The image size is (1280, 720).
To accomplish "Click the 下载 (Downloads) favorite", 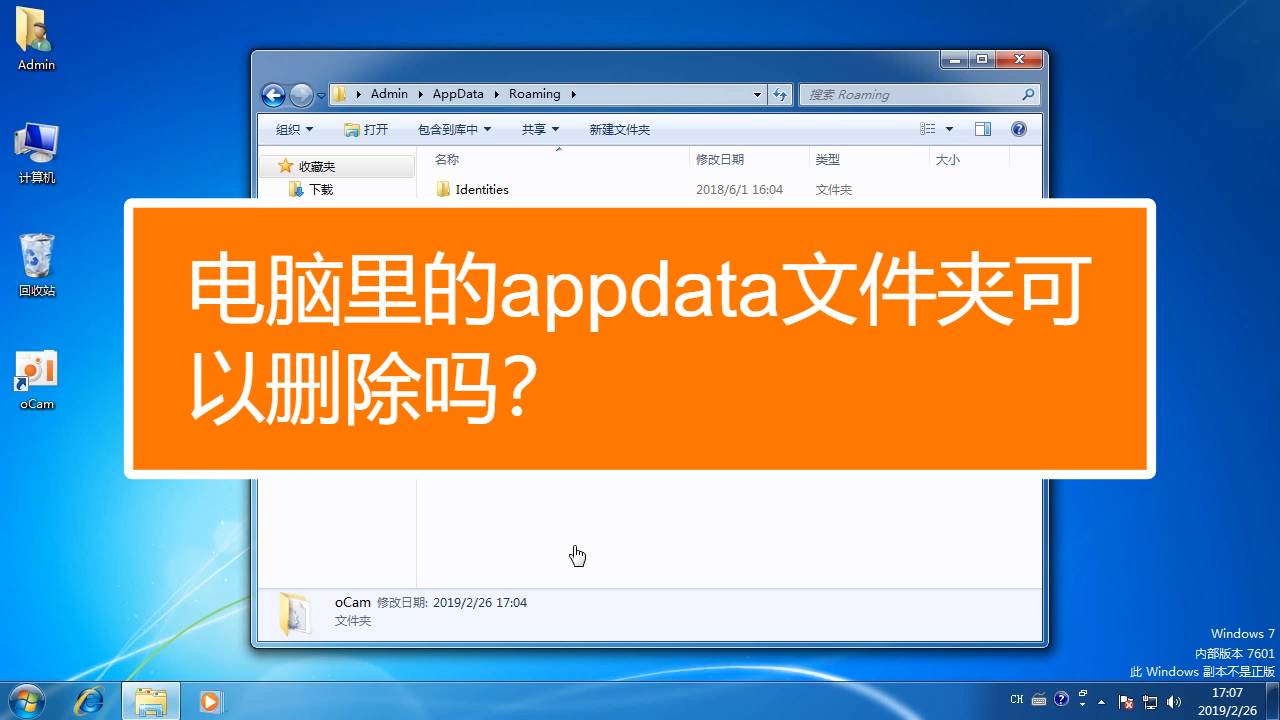I will pos(319,189).
